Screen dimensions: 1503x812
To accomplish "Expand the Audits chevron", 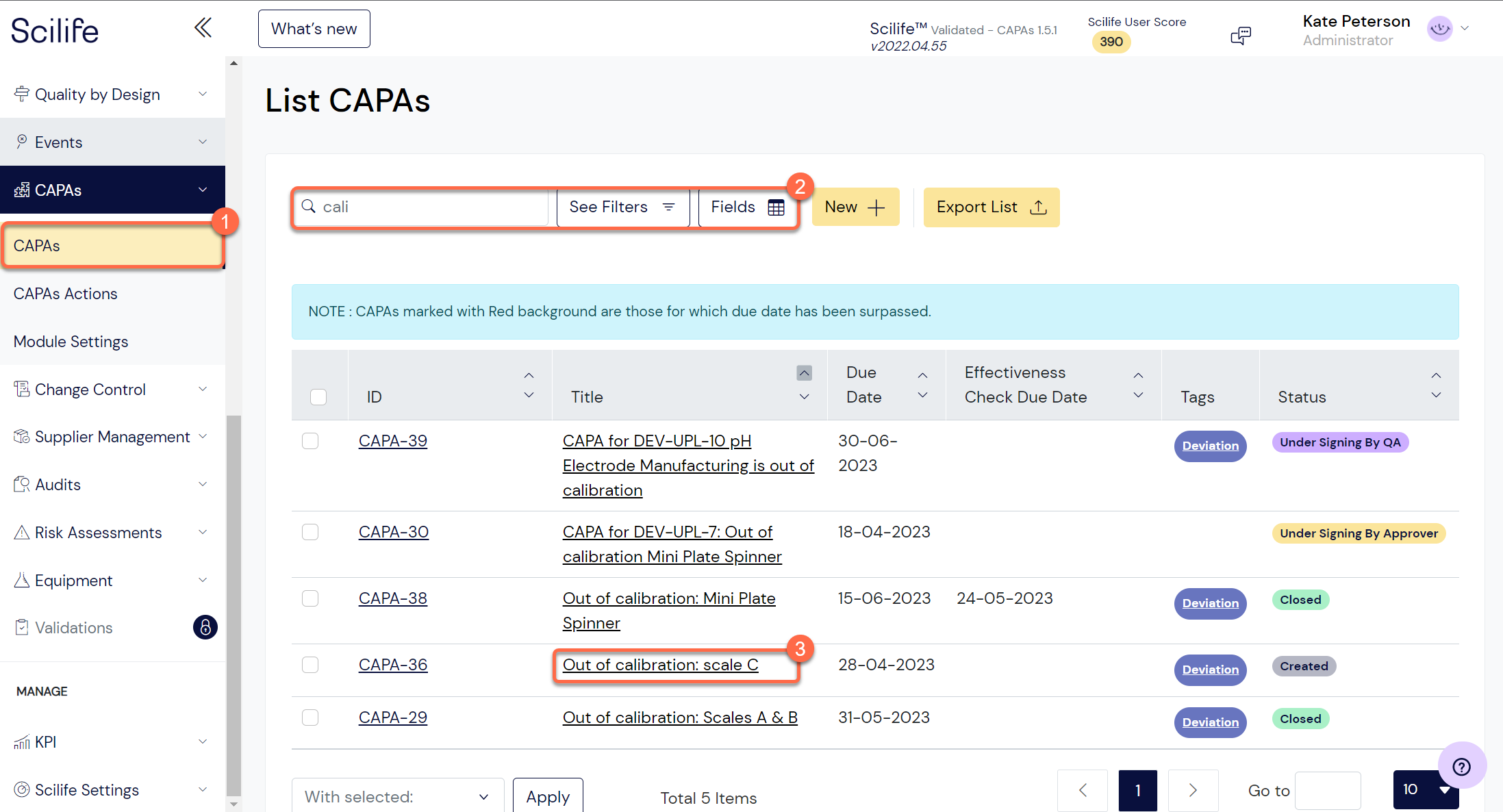I will point(203,484).
